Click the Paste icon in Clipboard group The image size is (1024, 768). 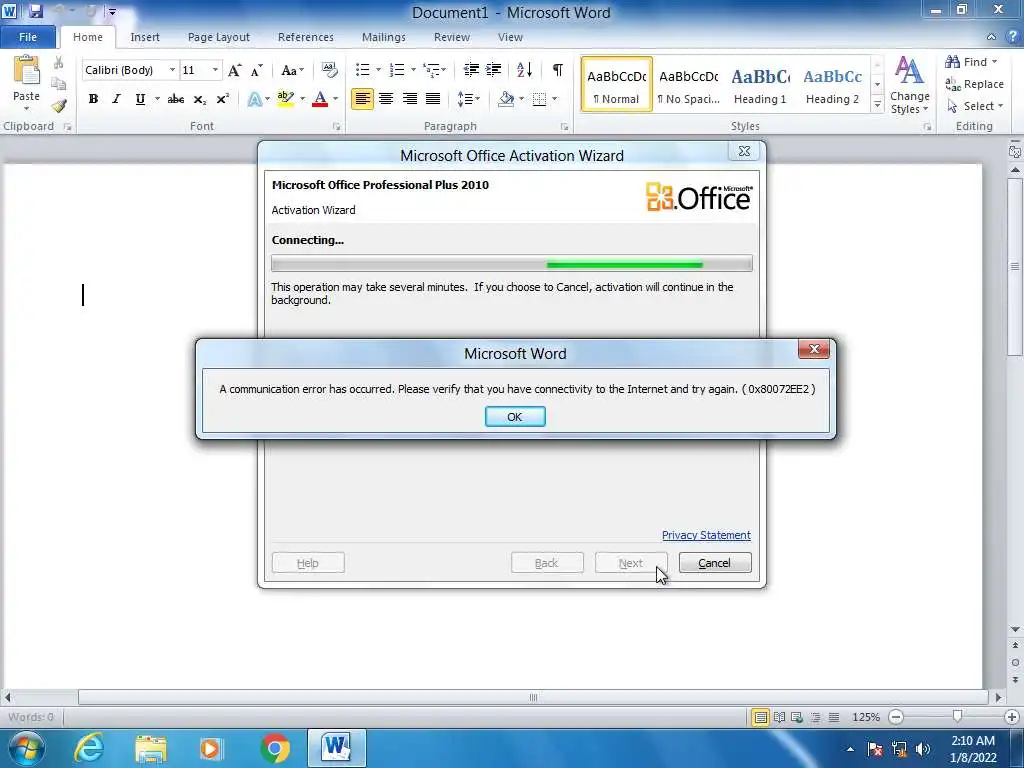[x=26, y=71]
